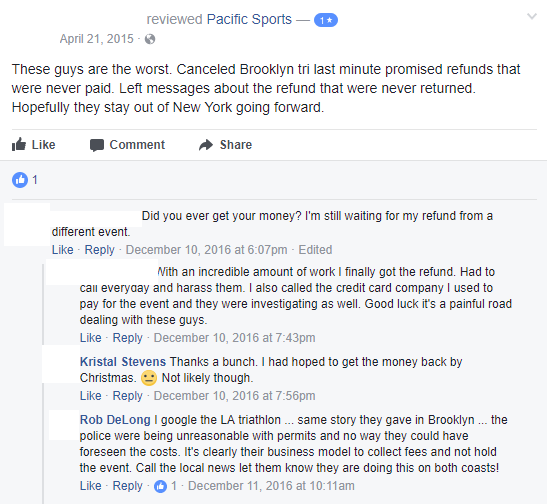Open the April 21, 2015 post timestamp
Viewport: 547px width, 504px height.
97,39
